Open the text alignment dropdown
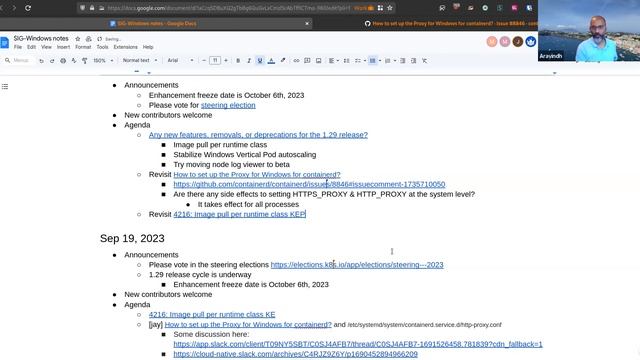Viewport: 640px width, 360px height. (x=333, y=60)
